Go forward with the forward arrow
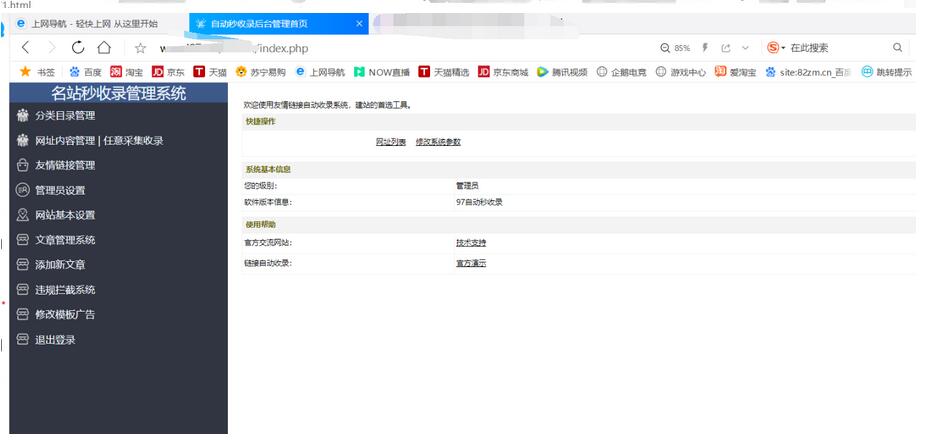This screenshot has width=933, height=440. [x=52, y=48]
